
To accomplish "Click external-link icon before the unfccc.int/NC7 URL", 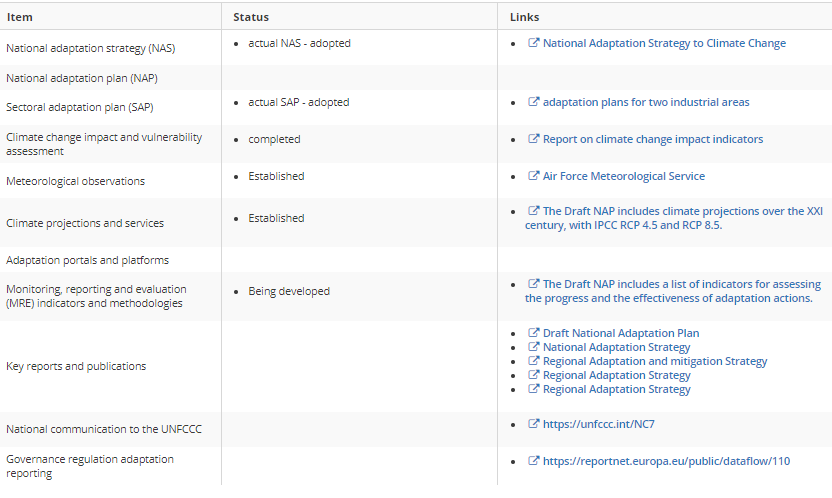I will tap(533, 423).
